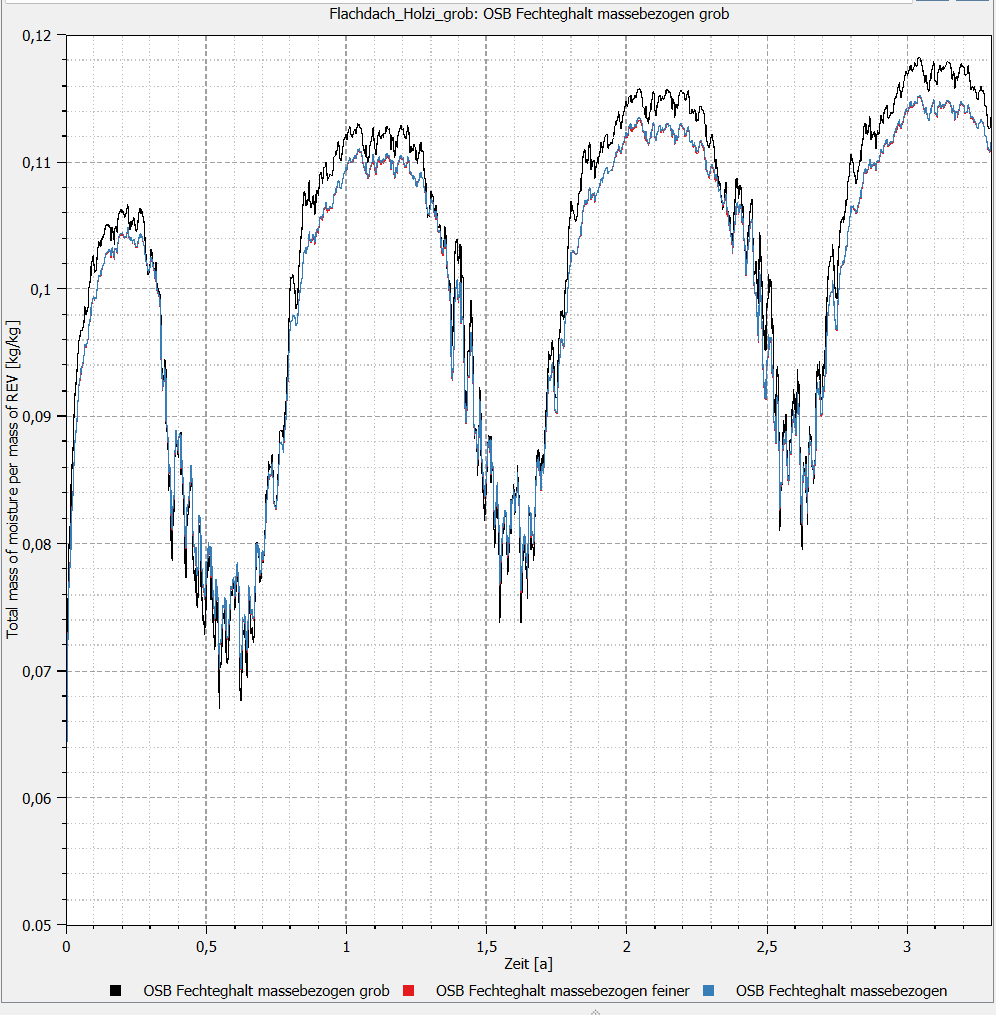Select legend label 'OSB Fechteghalt massebezogen feiner'
Image resolution: width=996 pixels, height=1015 pixels.
point(562,990)
